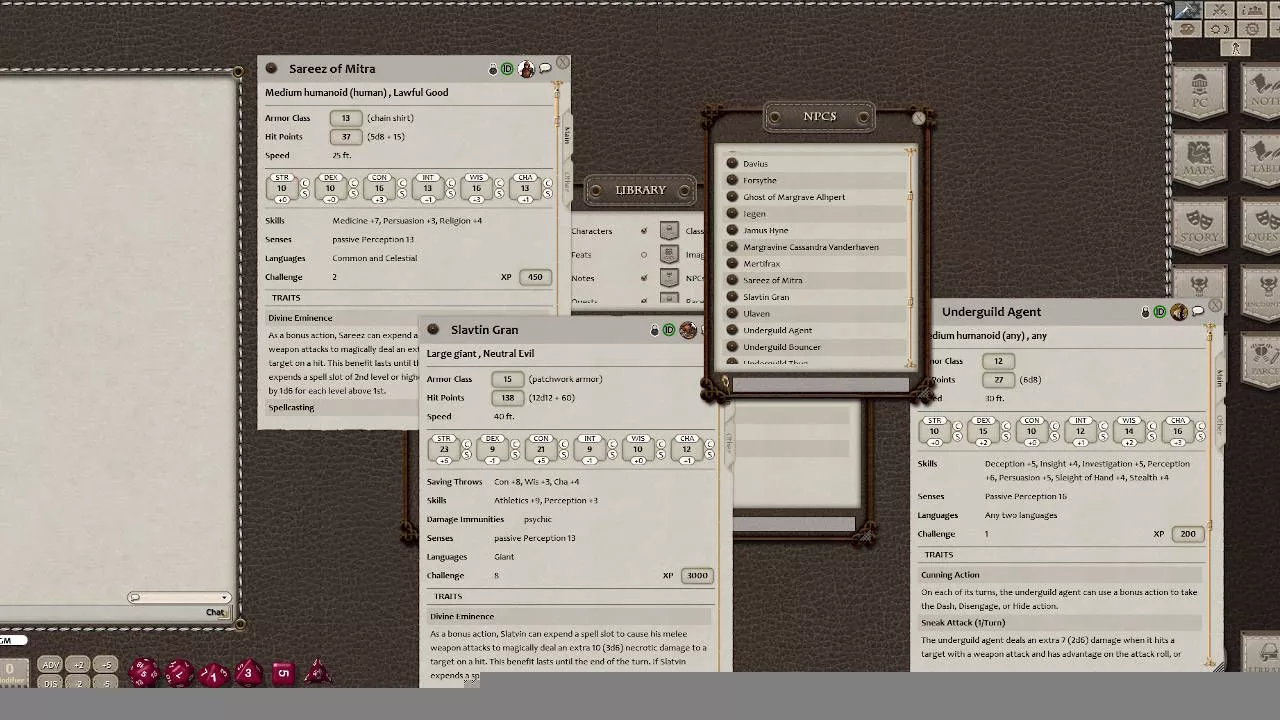Click the NPCs list scrollbar
The width and height of the screenshot is (1280, 720).
coord(910,258)
